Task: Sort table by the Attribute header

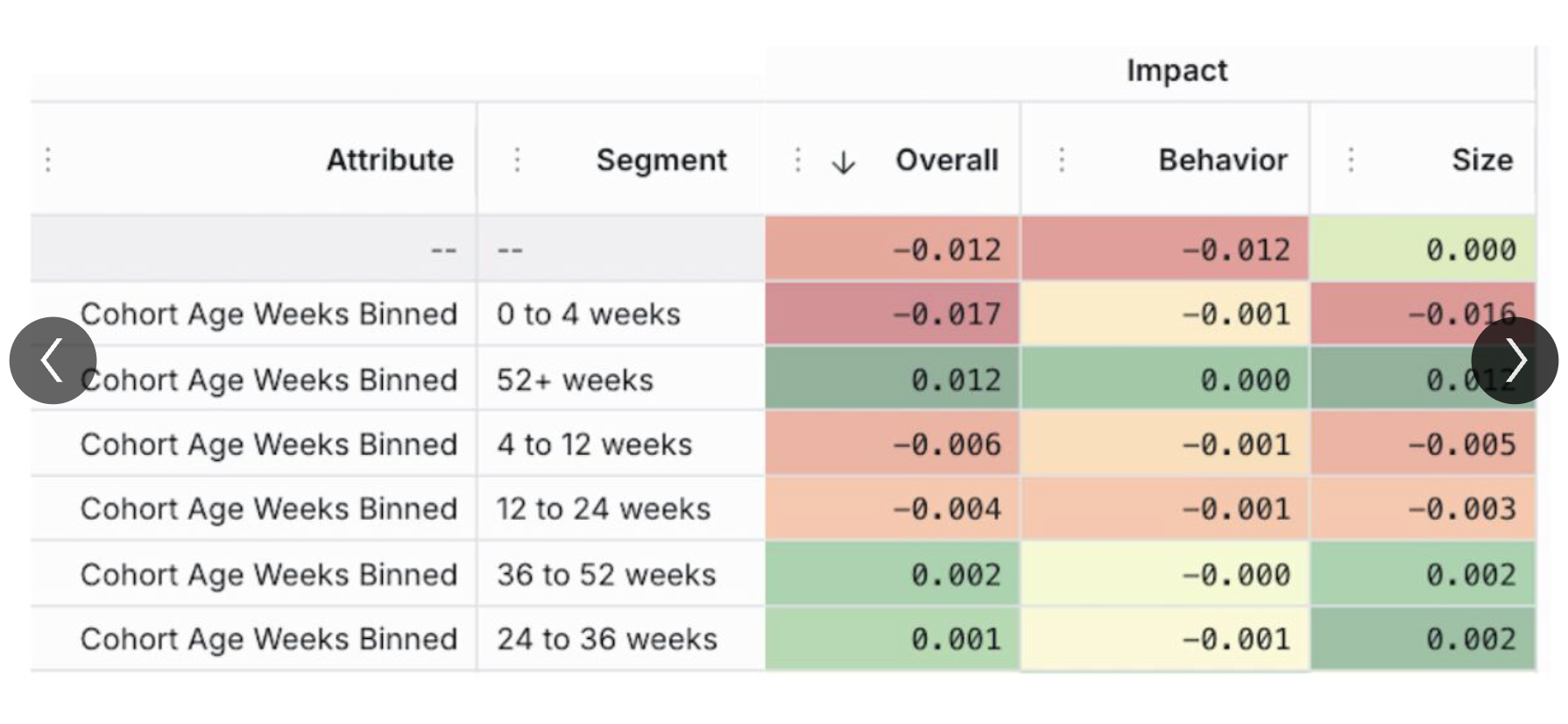Action: (x=390, y=160)
